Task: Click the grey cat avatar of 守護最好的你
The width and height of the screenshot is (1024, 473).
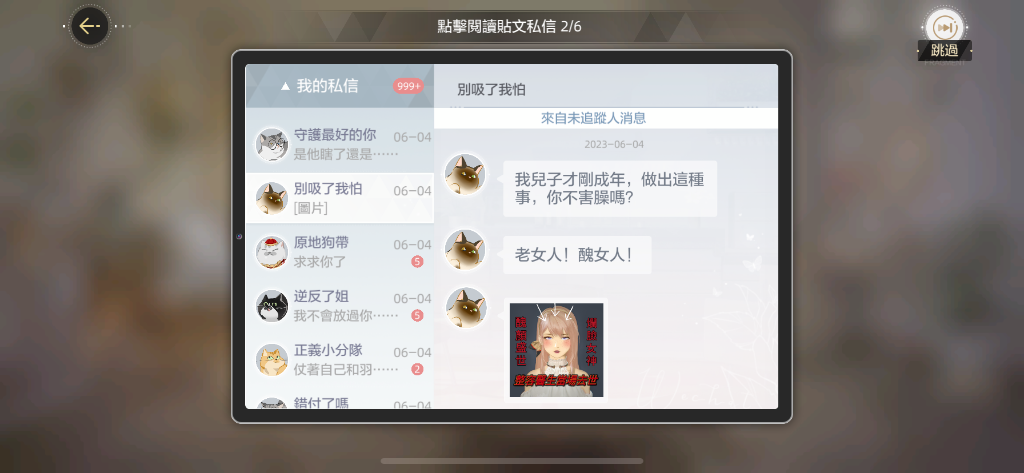Action: 272,145
